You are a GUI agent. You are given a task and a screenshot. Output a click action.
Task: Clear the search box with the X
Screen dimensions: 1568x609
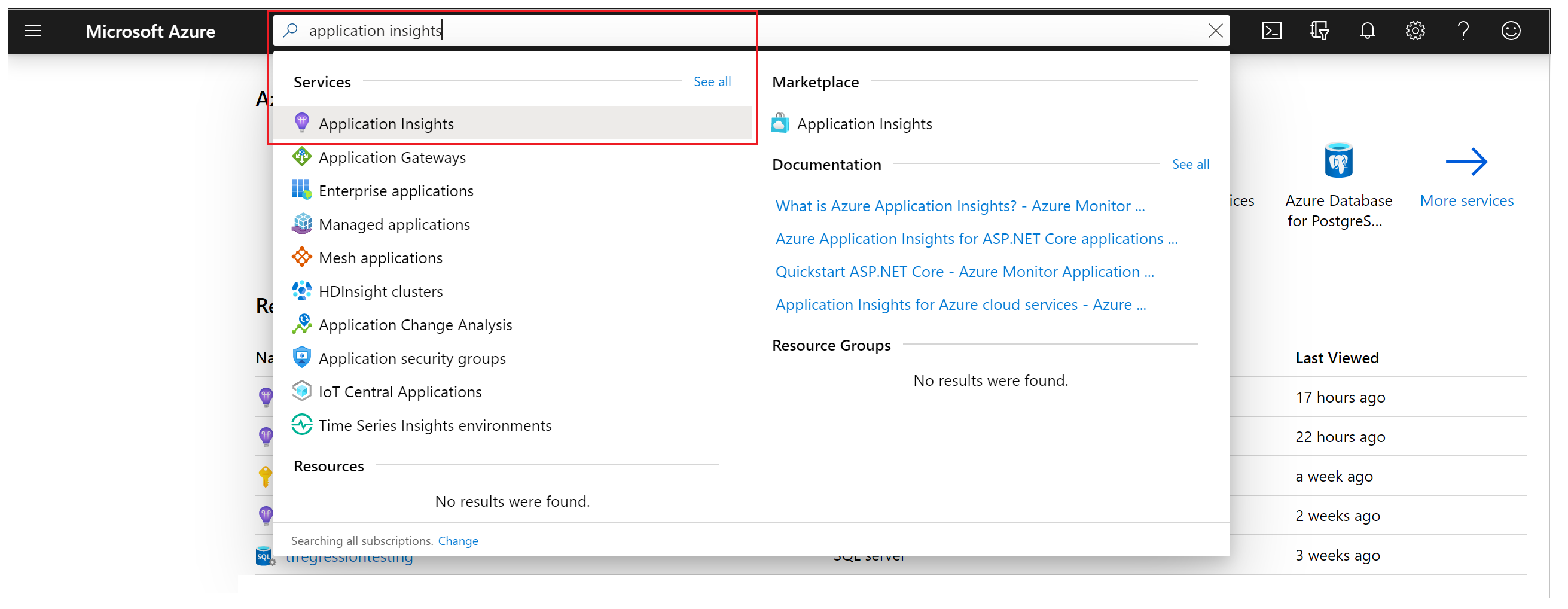coord(1215,31)
